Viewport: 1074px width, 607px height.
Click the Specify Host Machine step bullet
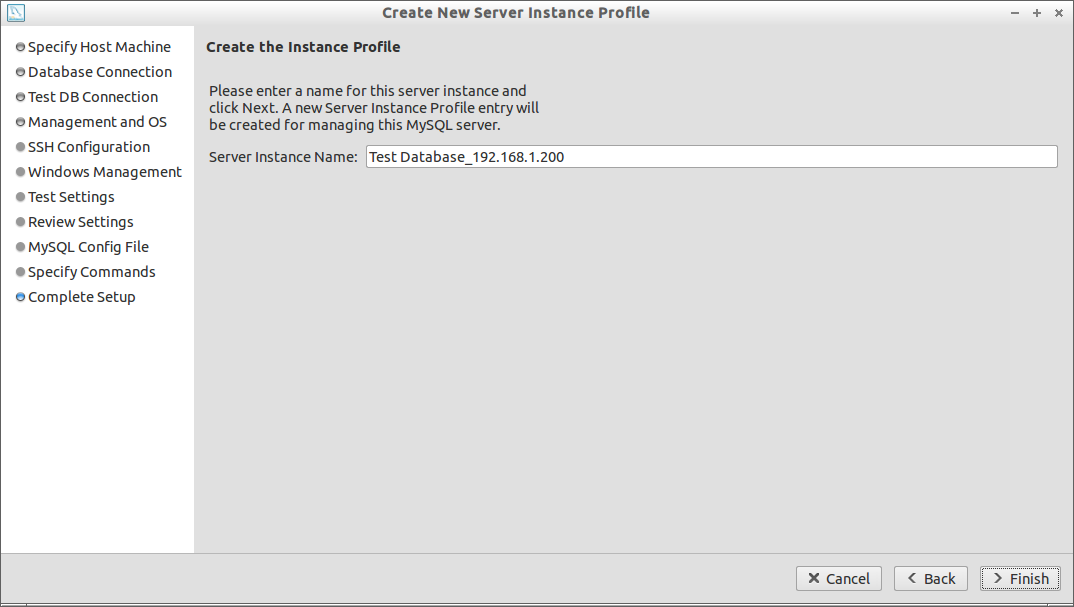coord(21,47)
